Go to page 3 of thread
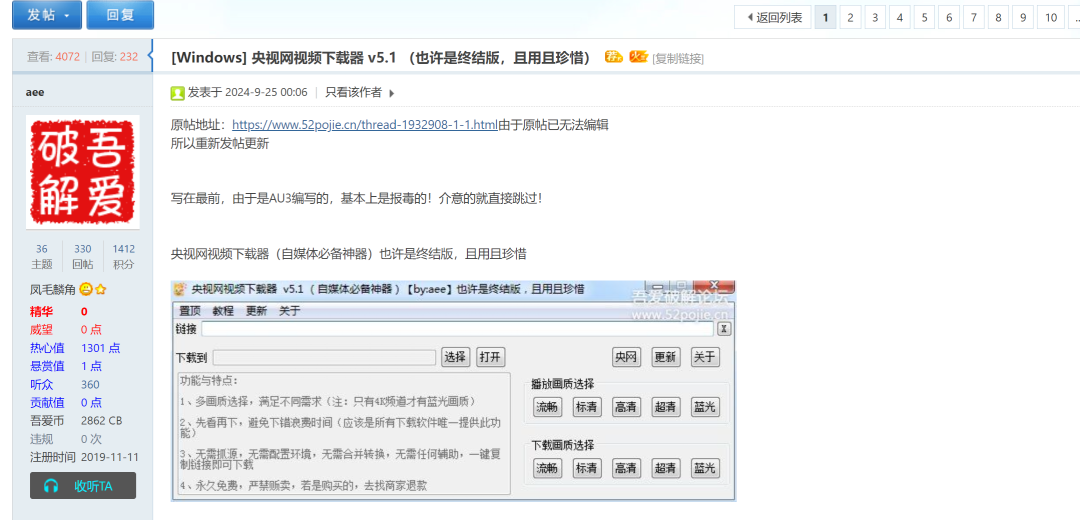 tap(875, 18)
